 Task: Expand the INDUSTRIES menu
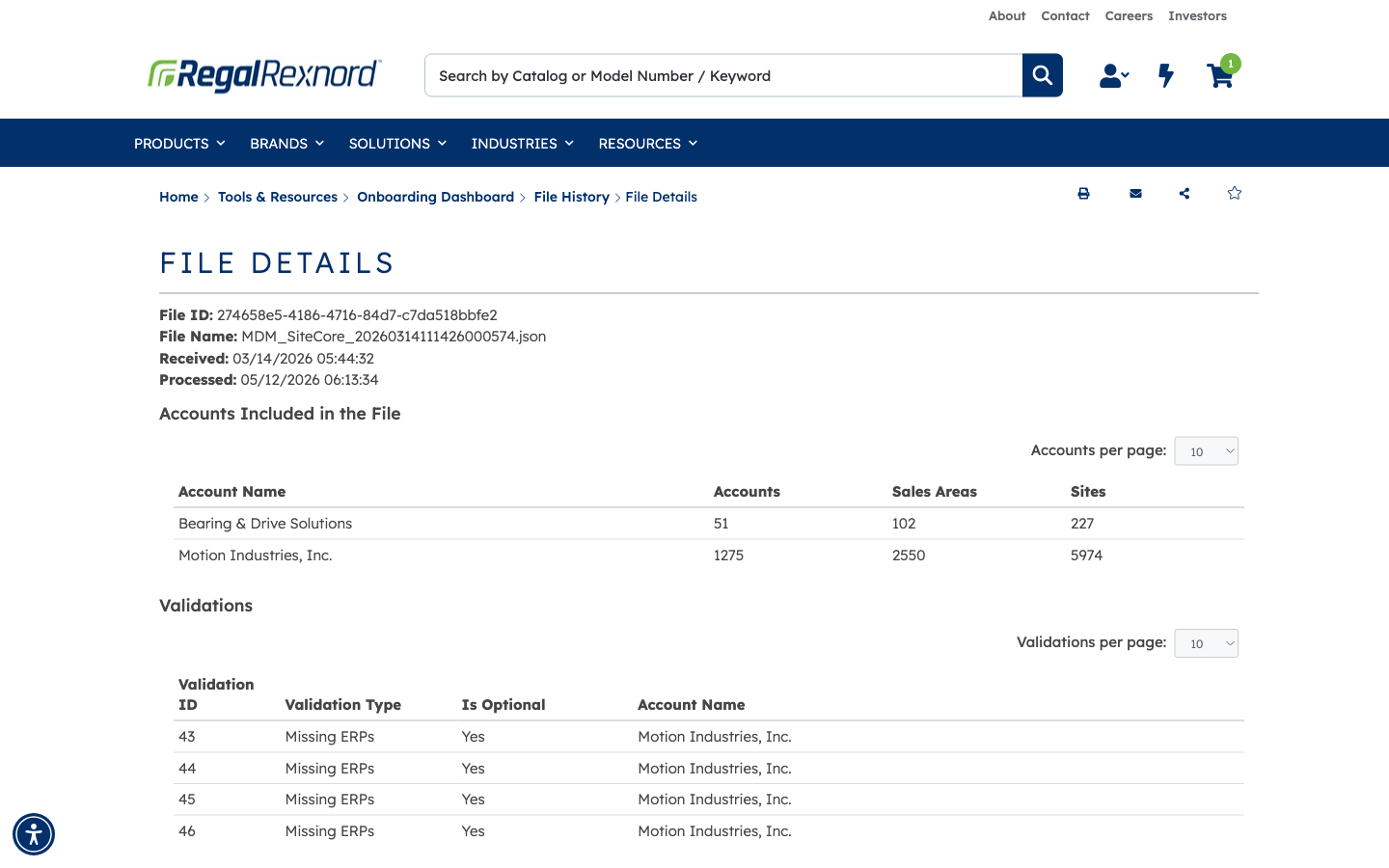tap(523, 144)
